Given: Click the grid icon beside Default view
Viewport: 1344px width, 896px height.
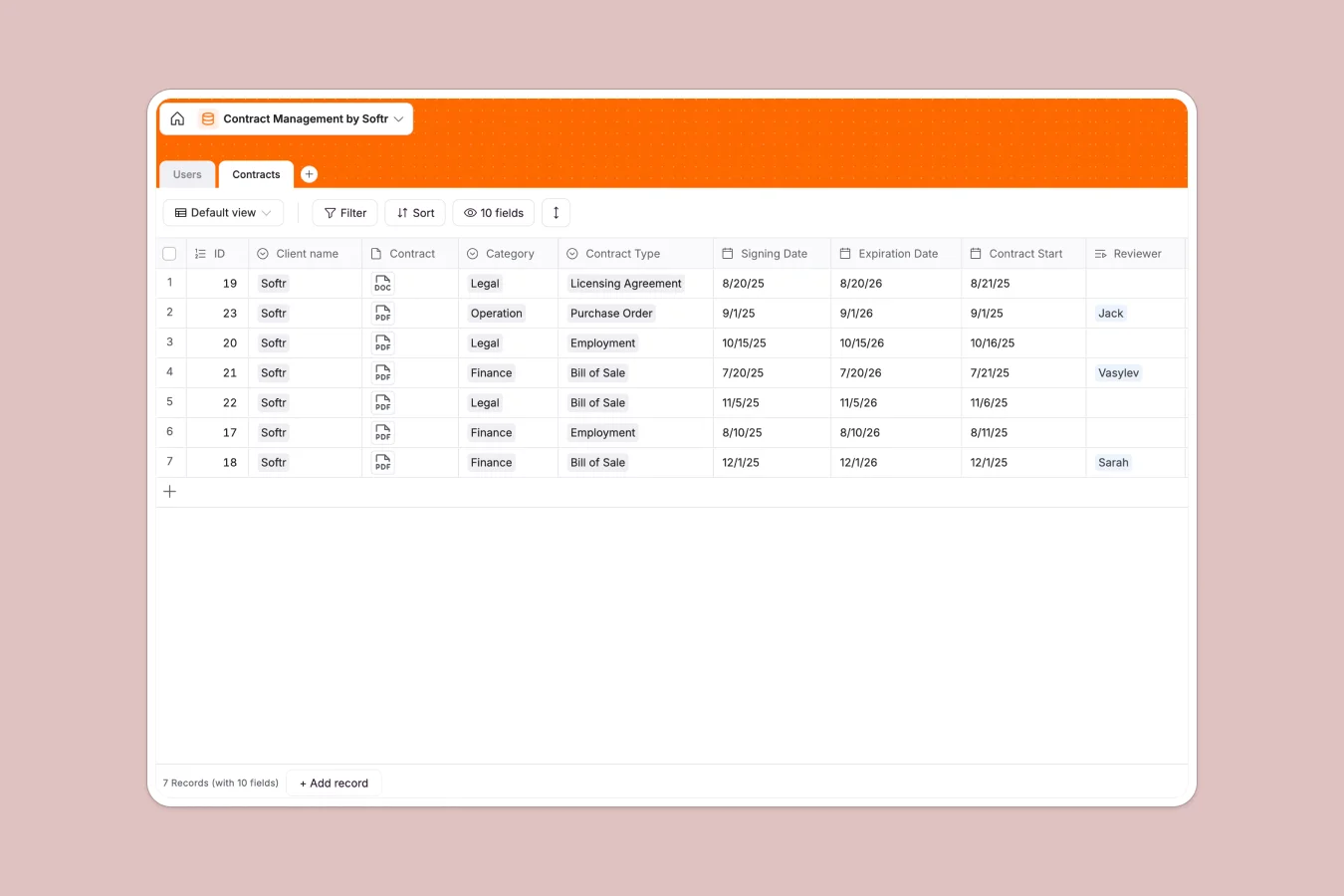Looking at the screenshot, I should tap(180, 212).
